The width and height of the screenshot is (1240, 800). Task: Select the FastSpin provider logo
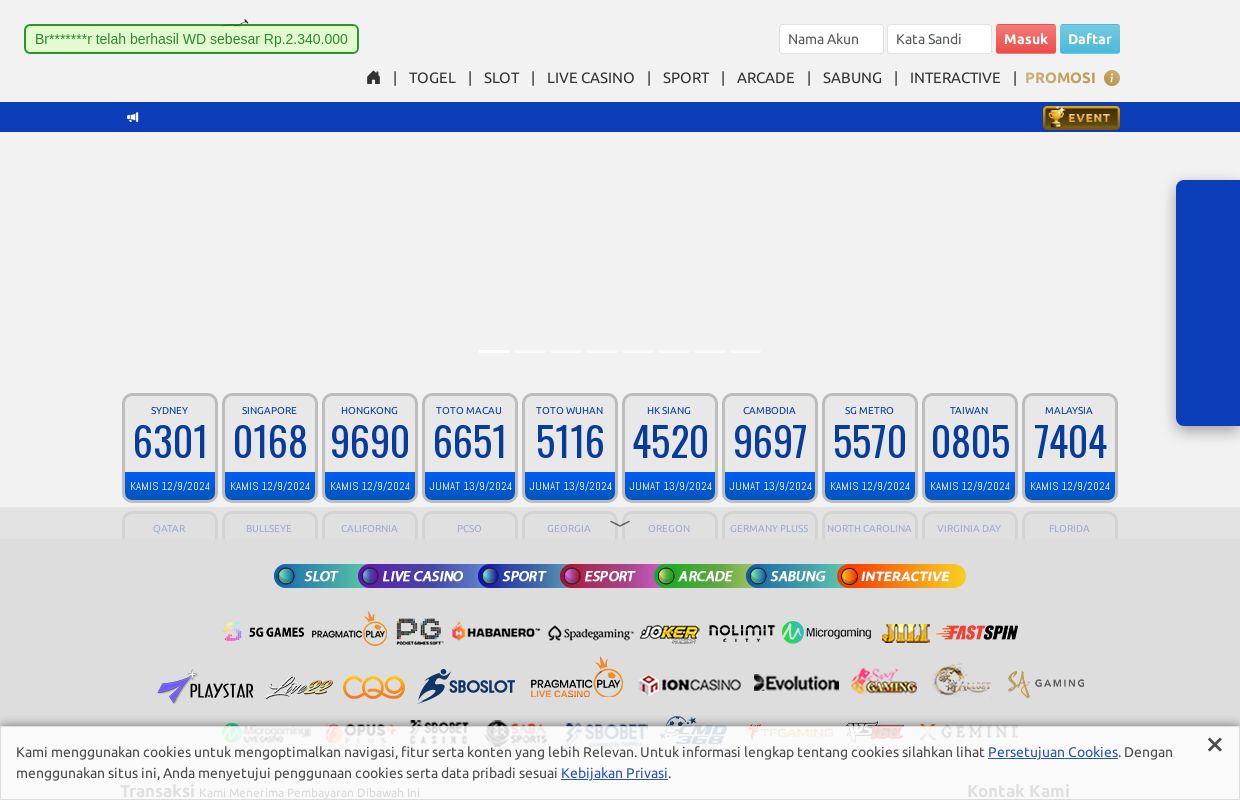point(978,632)
